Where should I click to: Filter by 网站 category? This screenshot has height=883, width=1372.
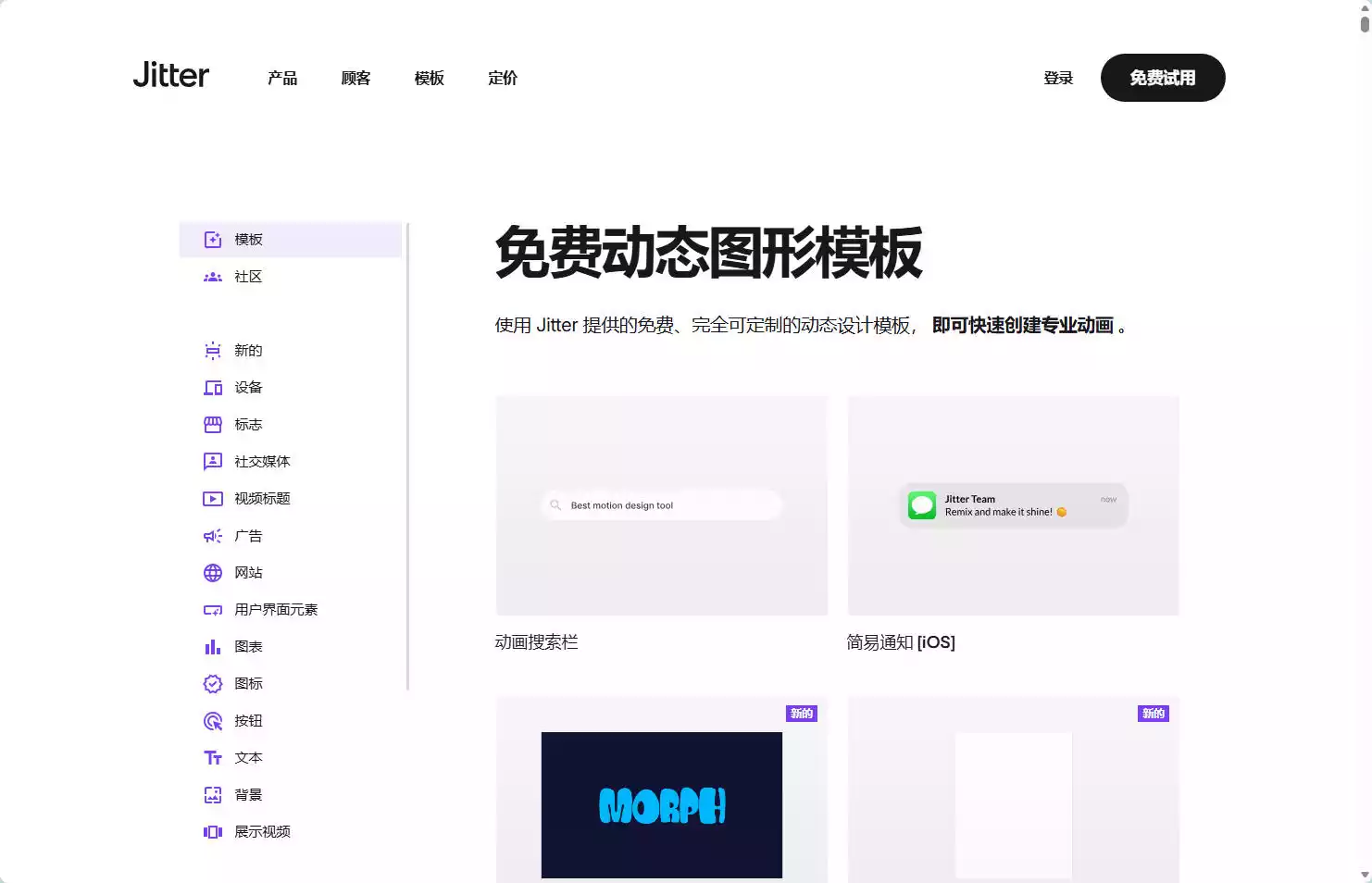tap(291, 573)
